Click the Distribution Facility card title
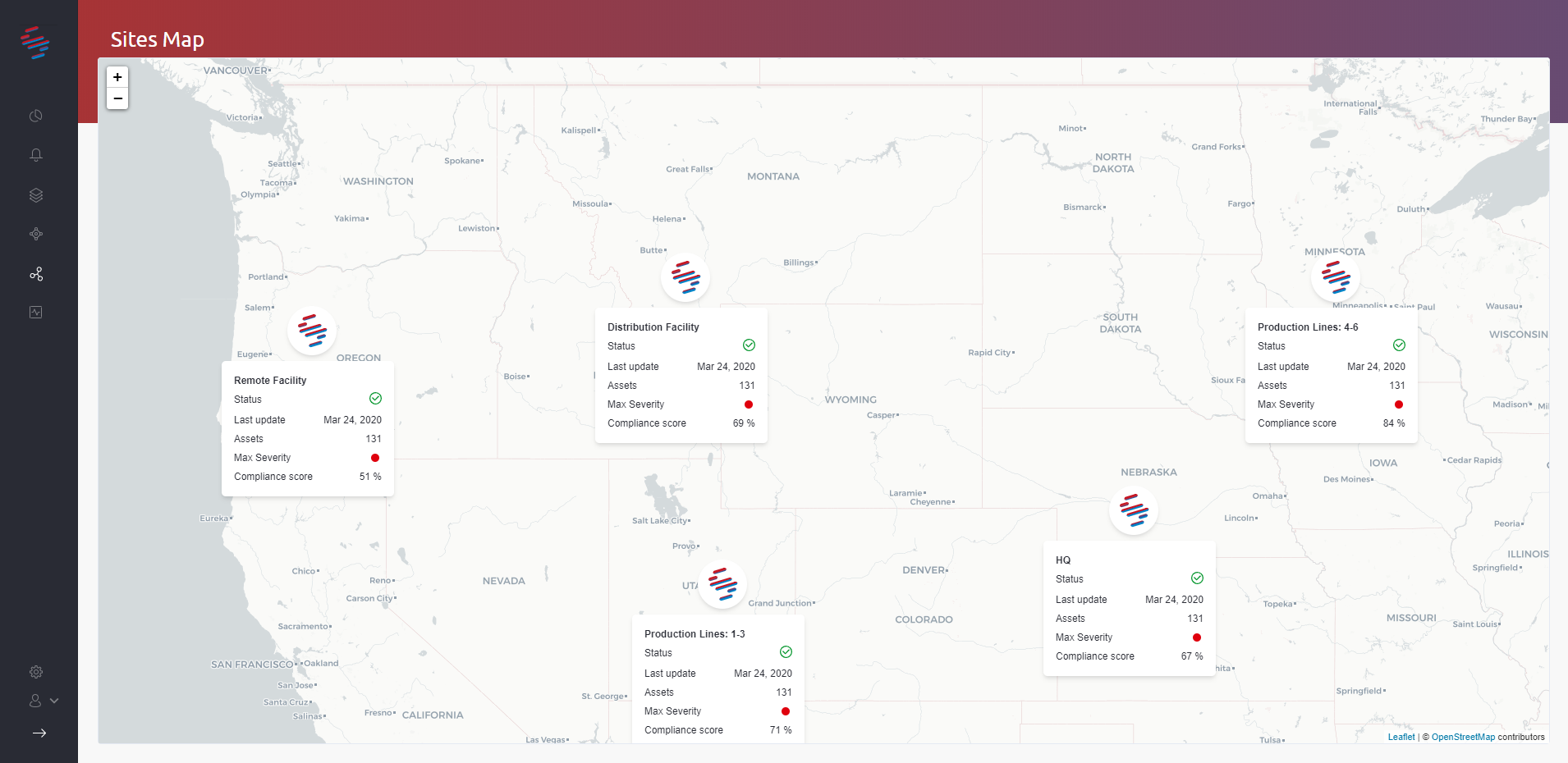 point(653,327)
